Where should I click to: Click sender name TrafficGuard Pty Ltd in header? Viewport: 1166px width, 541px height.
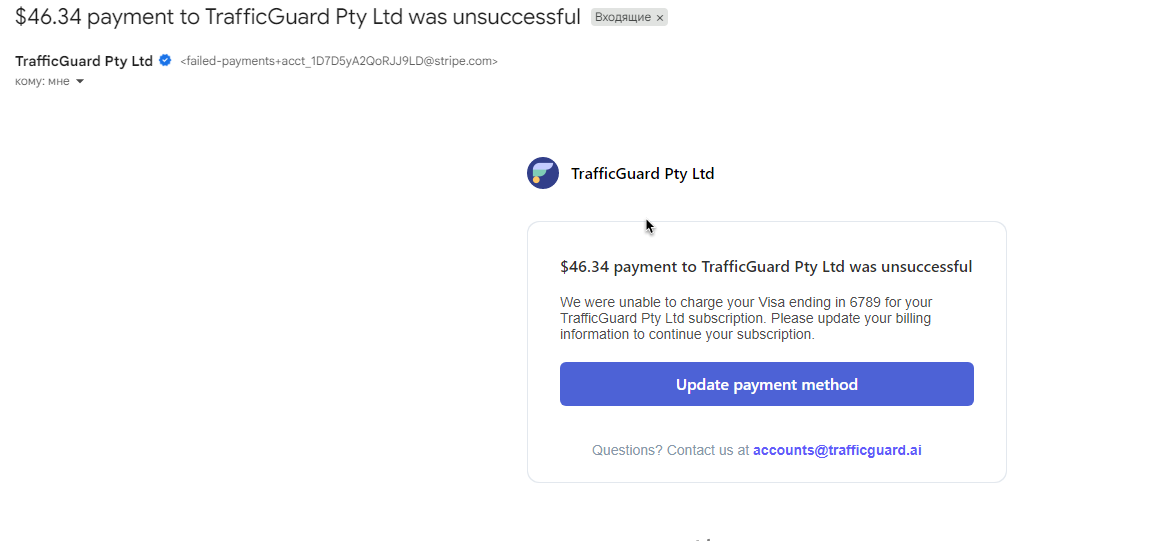point(84,61)
